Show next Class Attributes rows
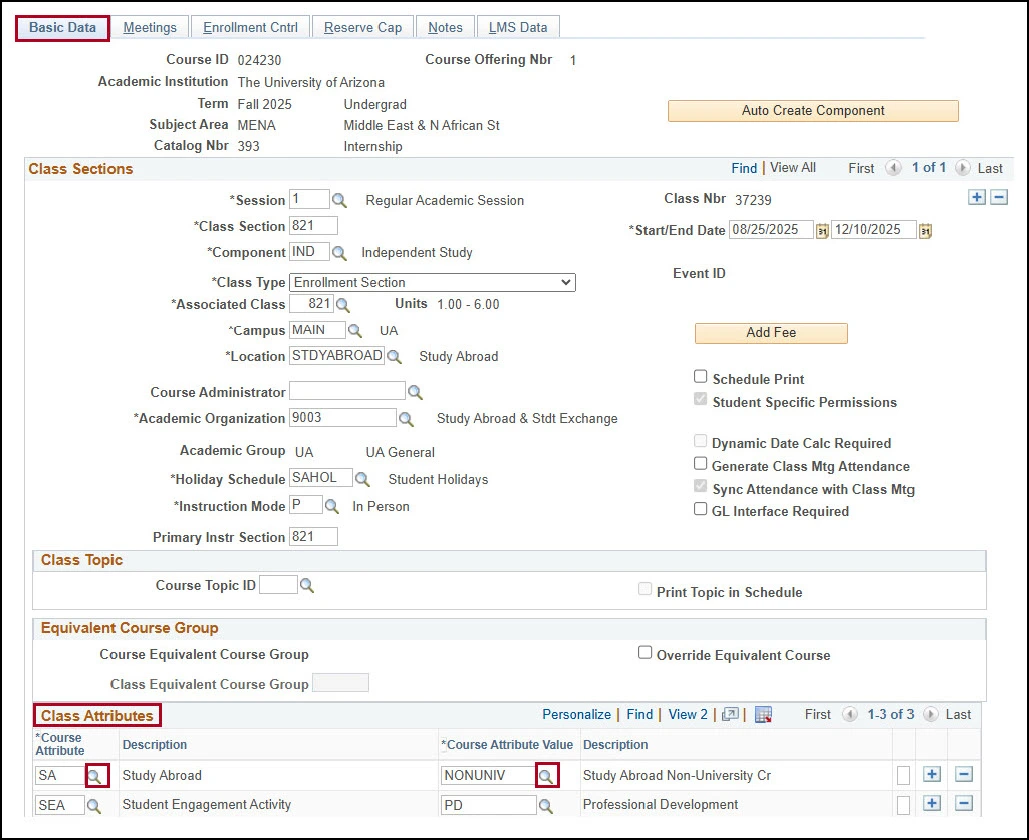Image resolution: width=1029 pixels, height=840 pixels. click(931, 714)
